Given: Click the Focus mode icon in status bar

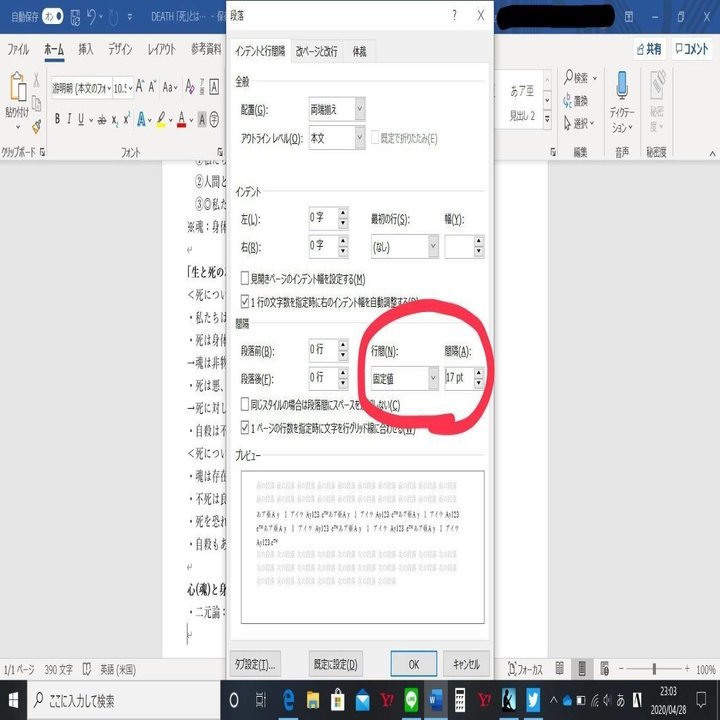Looking at the screenshot, I should coord(512,669).
